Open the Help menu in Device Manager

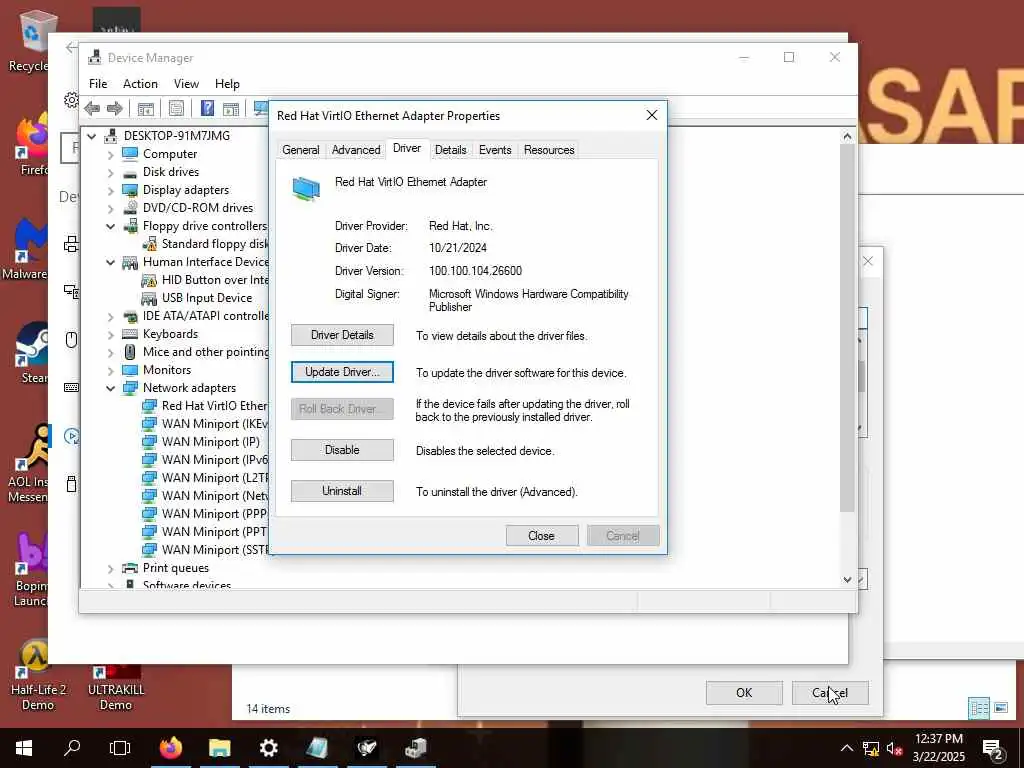[227, 84]
